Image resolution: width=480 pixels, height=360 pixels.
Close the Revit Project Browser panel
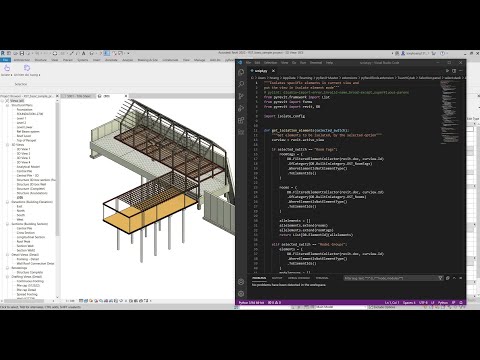click(x=57, y=96)
